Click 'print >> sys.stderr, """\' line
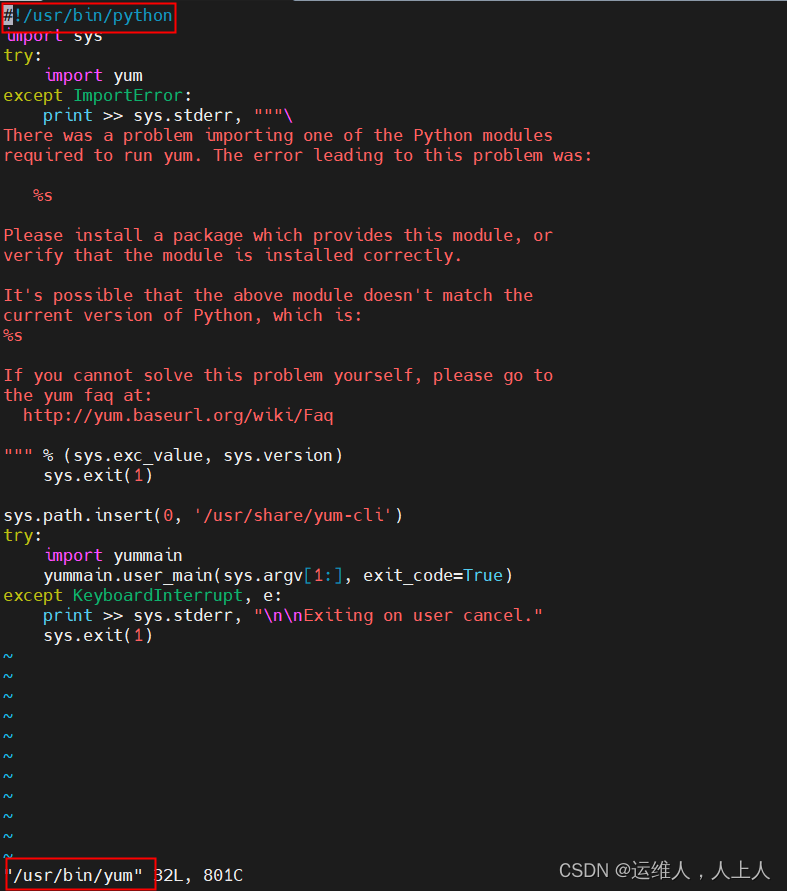 click(x=168, y=115)
